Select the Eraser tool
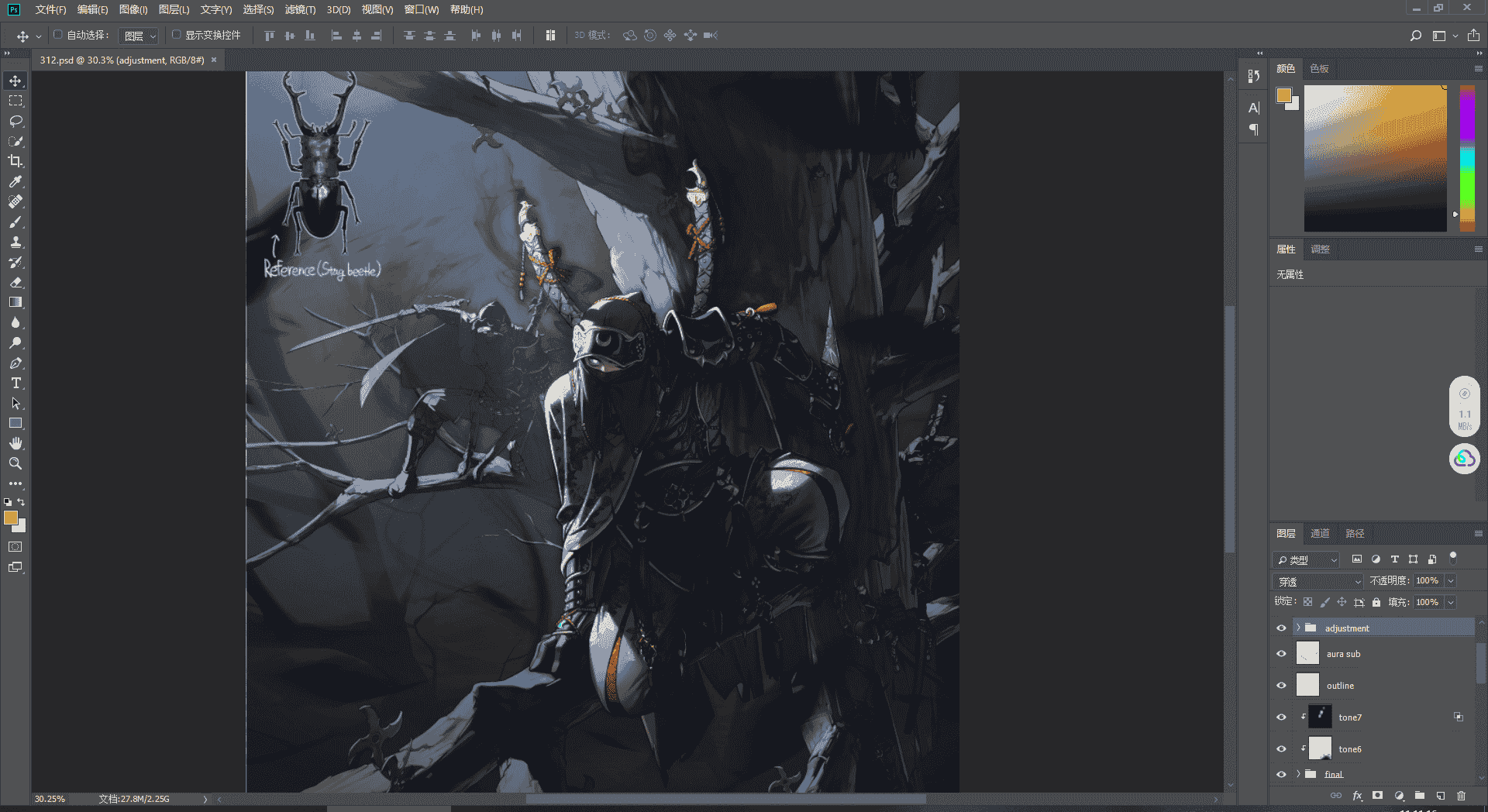This screenshot has width=1488, height=812. pyautogui.click(x=15, y=282)
